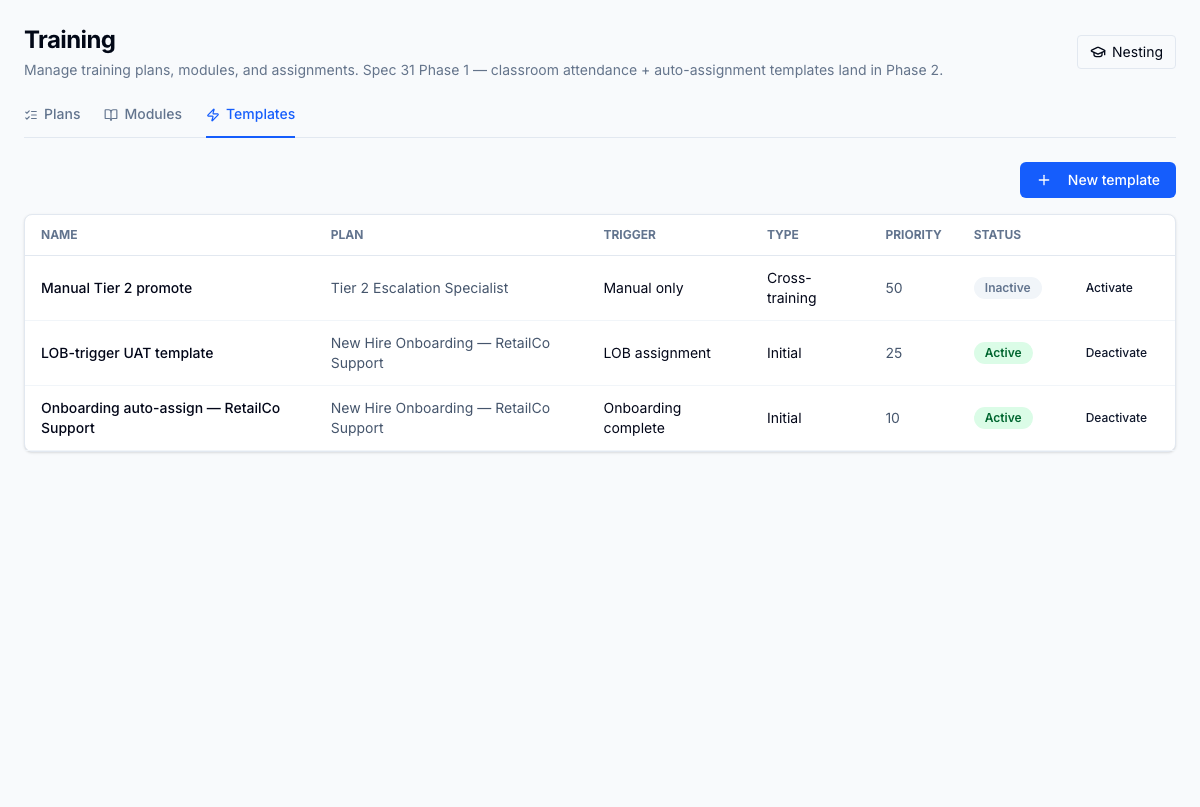Click the priority value 25

pyautogui.click(x=893, y=353)
